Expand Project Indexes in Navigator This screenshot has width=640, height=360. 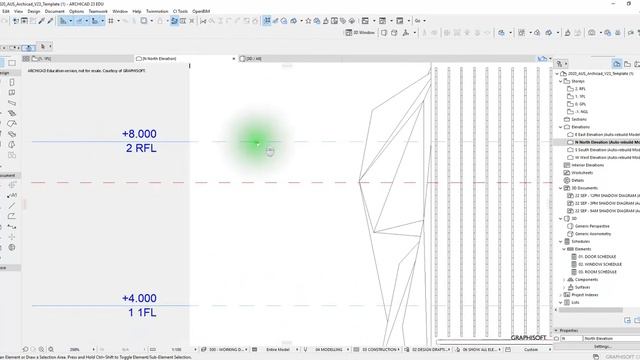pos(560,295)
